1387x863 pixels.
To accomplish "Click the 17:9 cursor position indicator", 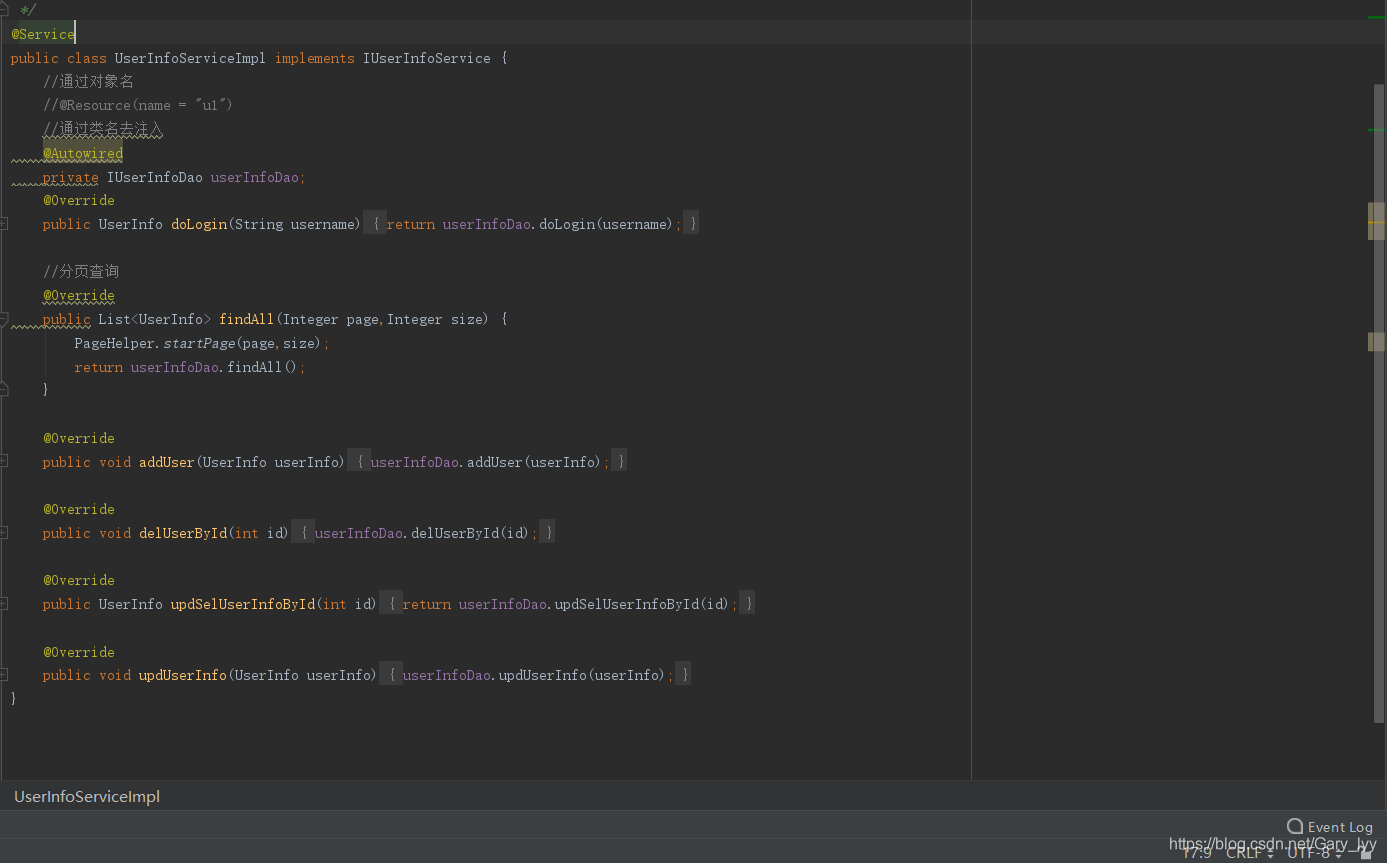I will (1197, 853).
